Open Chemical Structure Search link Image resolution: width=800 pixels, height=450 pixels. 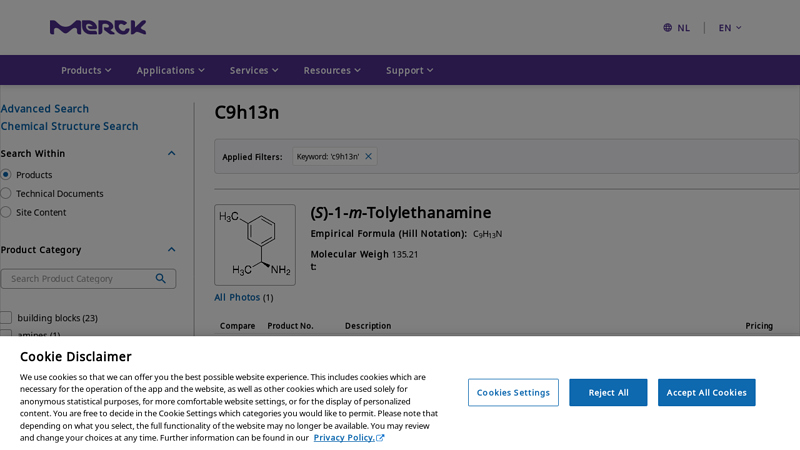point(69,126)
